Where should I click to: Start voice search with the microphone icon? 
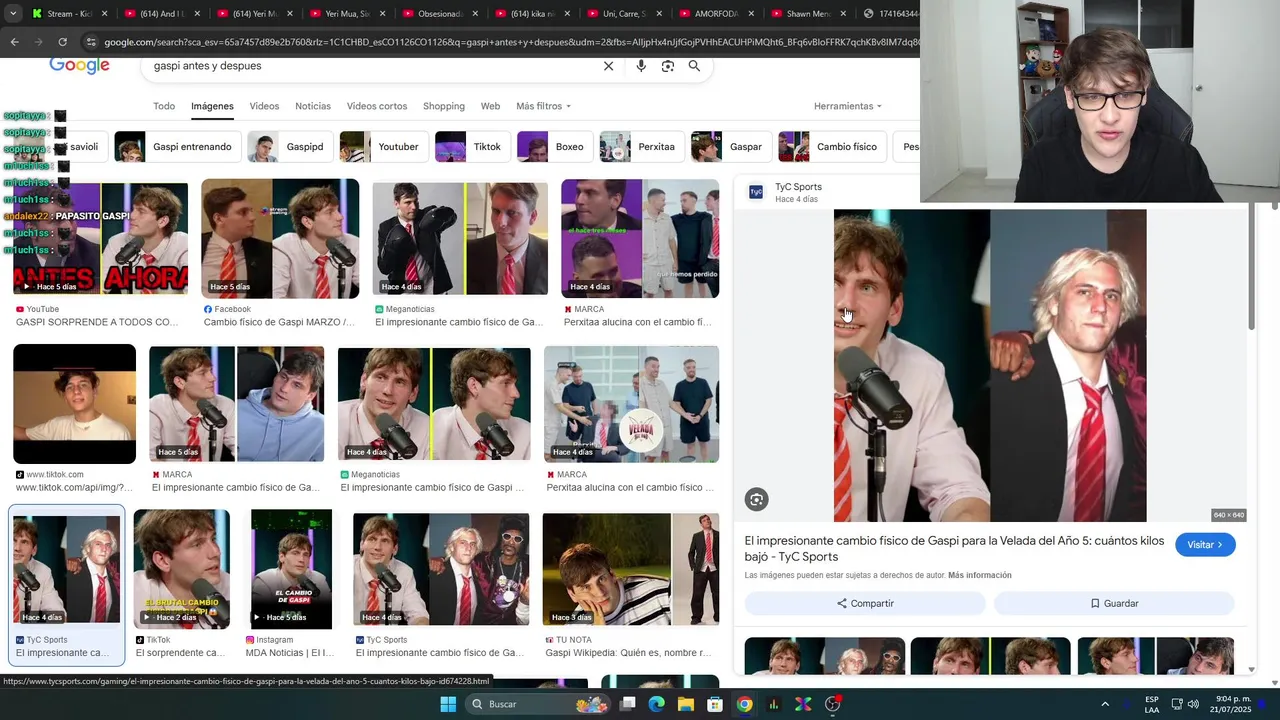click(641, 66)
